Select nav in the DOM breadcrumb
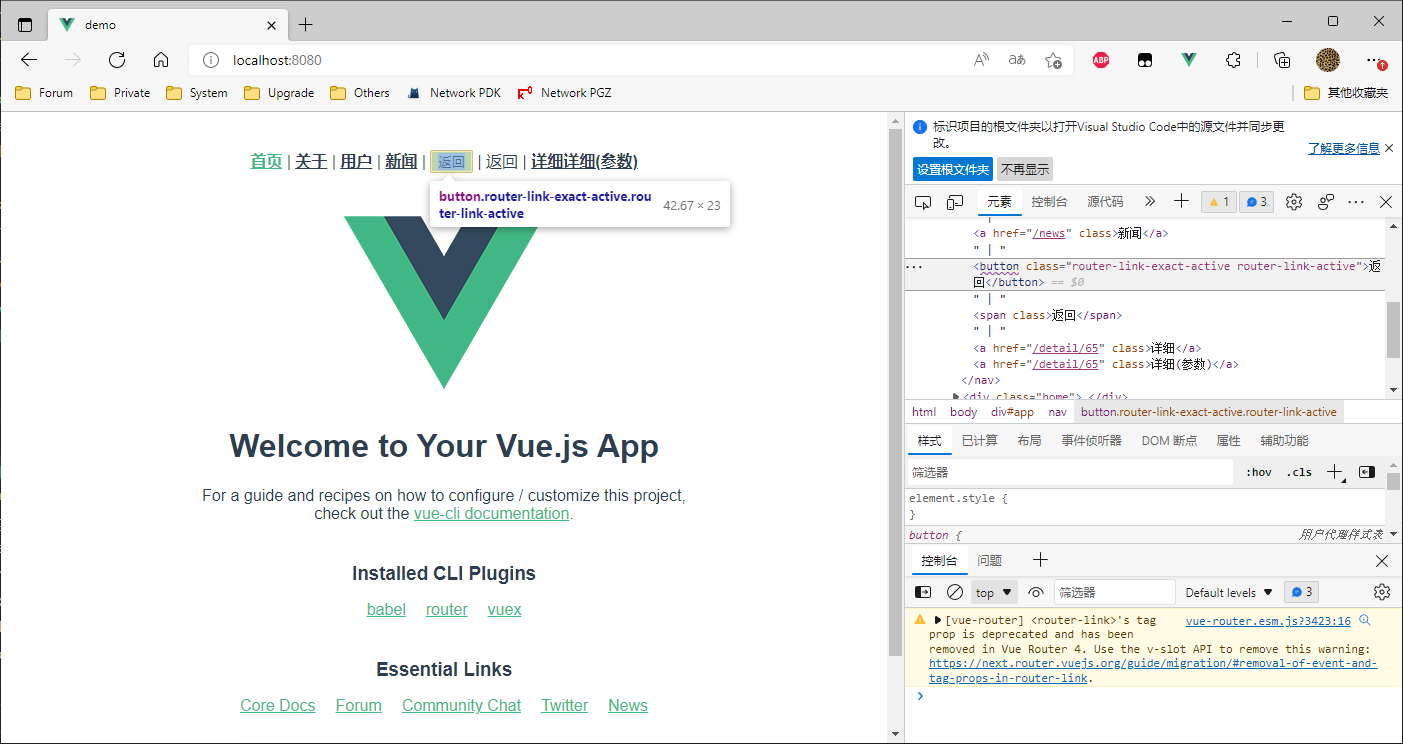The width and height of the screenshot is (1403, 744). (x=1057, y=412)
